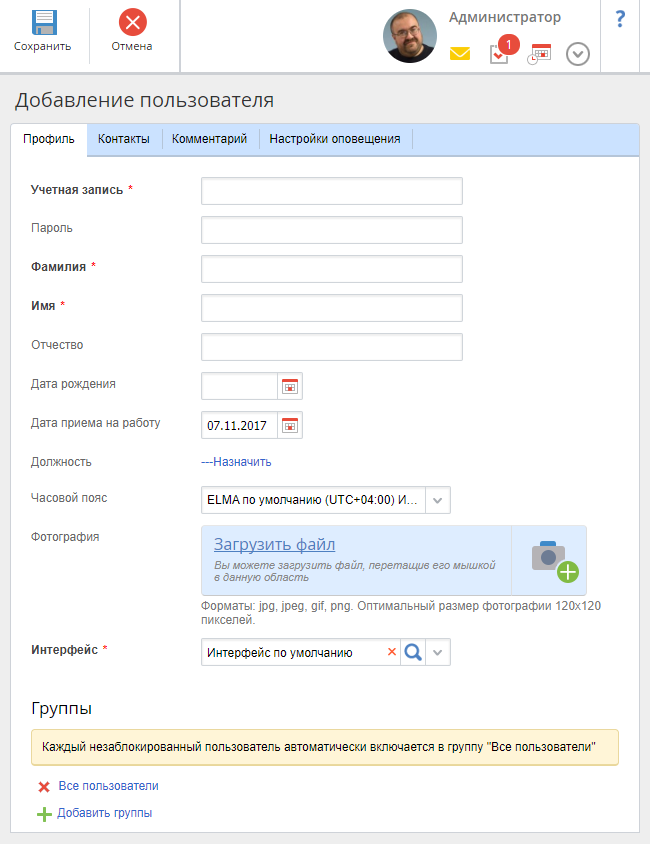Open calendar picker for Дата приема на работу
Screen dimensions: 650x844
pyautogui.click(x=290, y=426)
